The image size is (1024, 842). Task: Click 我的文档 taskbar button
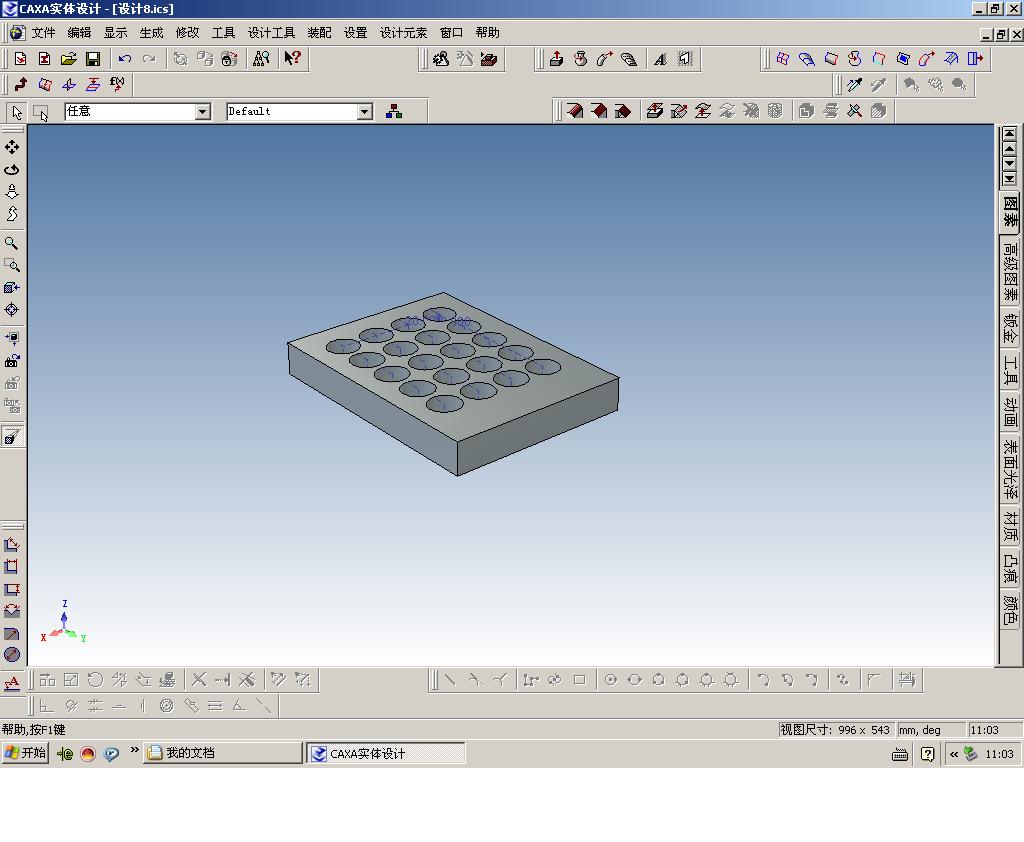[223, 753]
